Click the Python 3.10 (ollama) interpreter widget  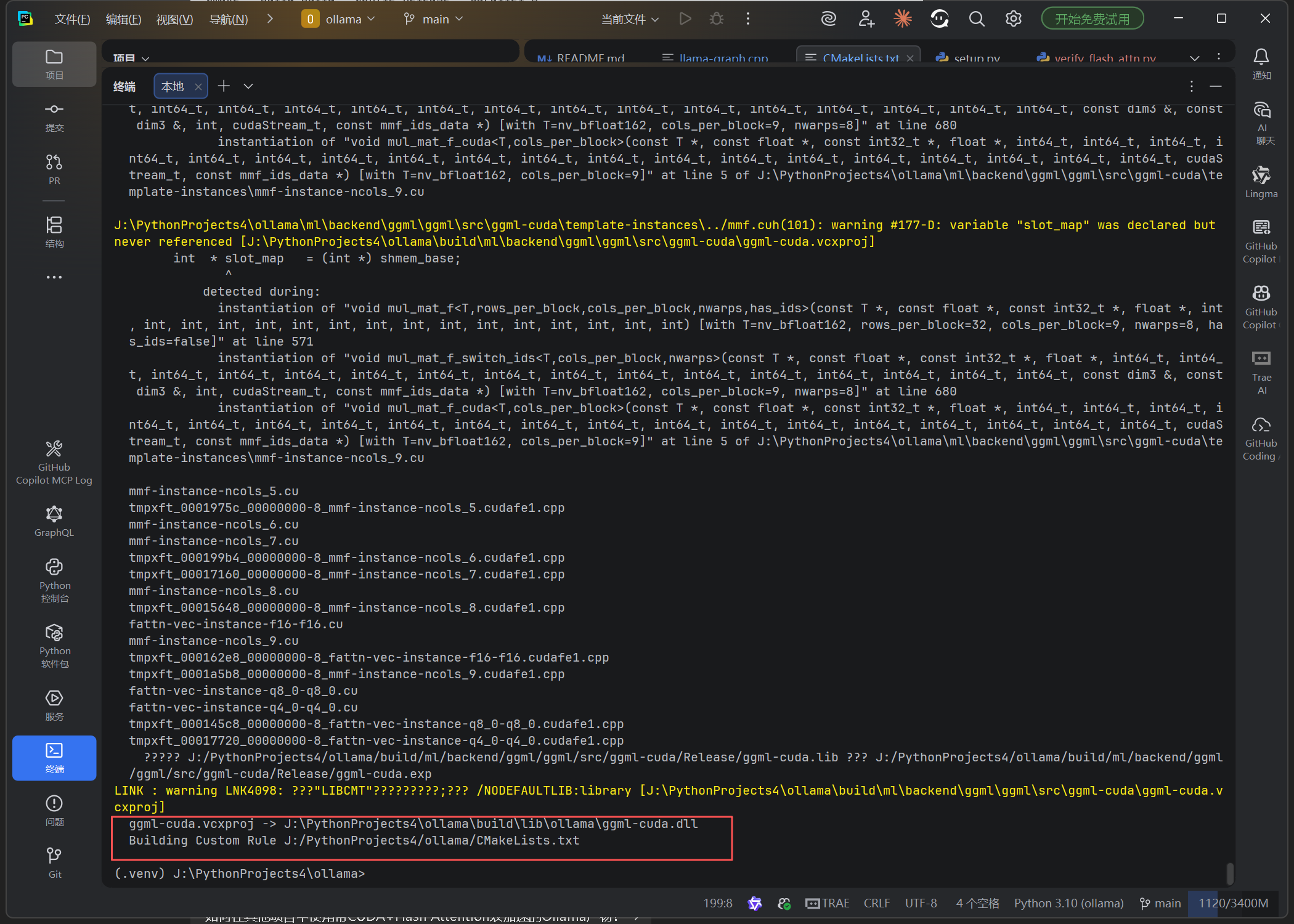tap(1068, 903)
